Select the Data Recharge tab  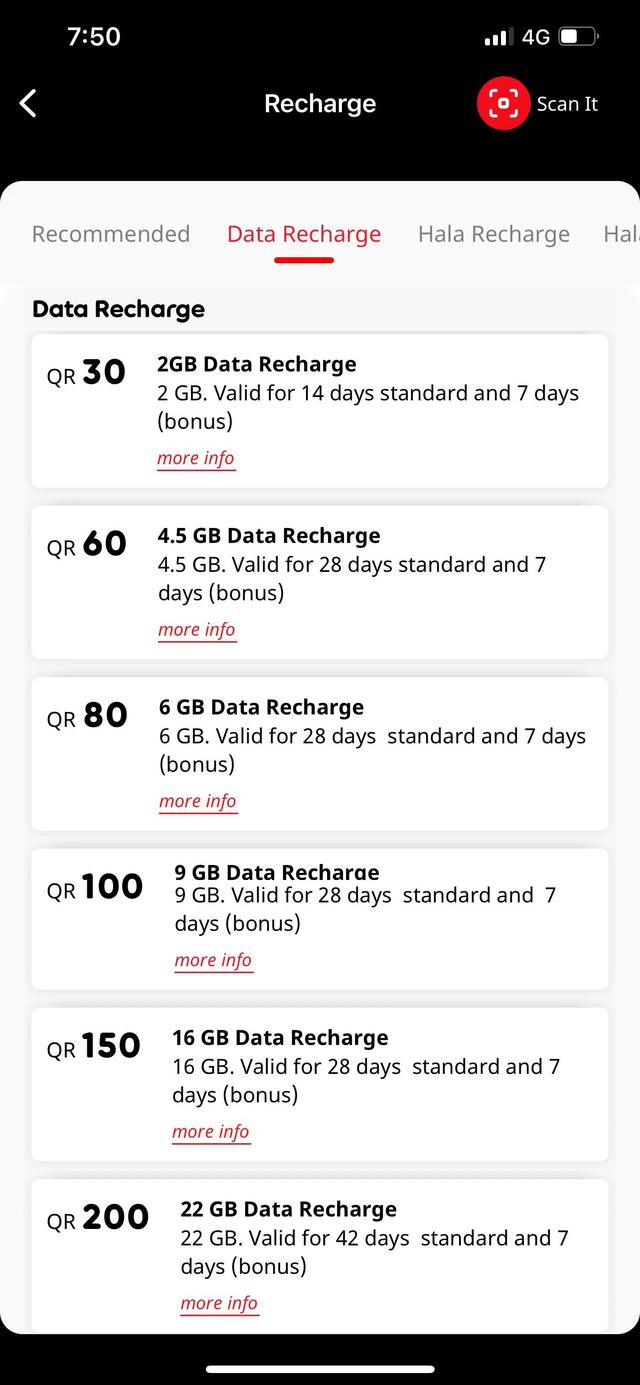coord(304,234)
